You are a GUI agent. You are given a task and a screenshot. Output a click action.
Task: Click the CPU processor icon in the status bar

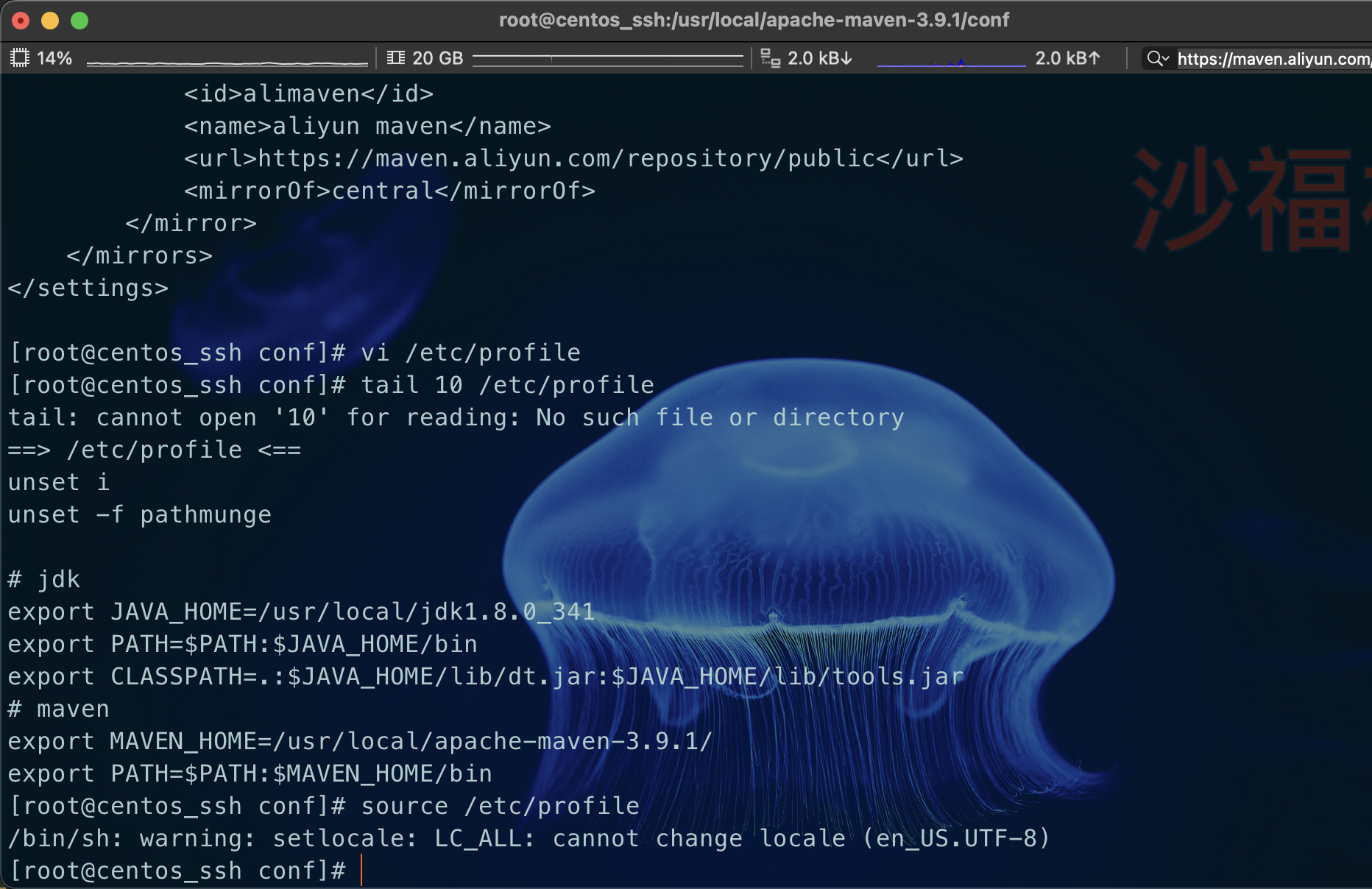20,57
